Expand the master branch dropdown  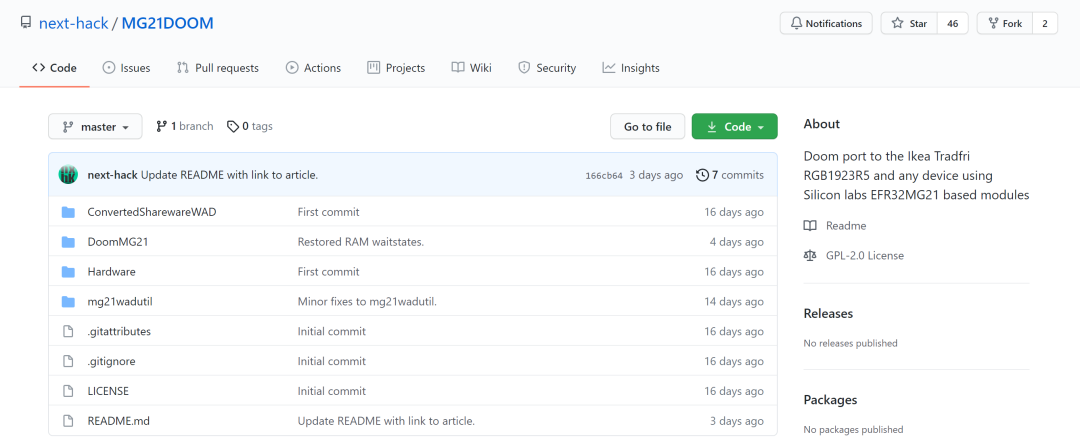click(x=95, y=127)
